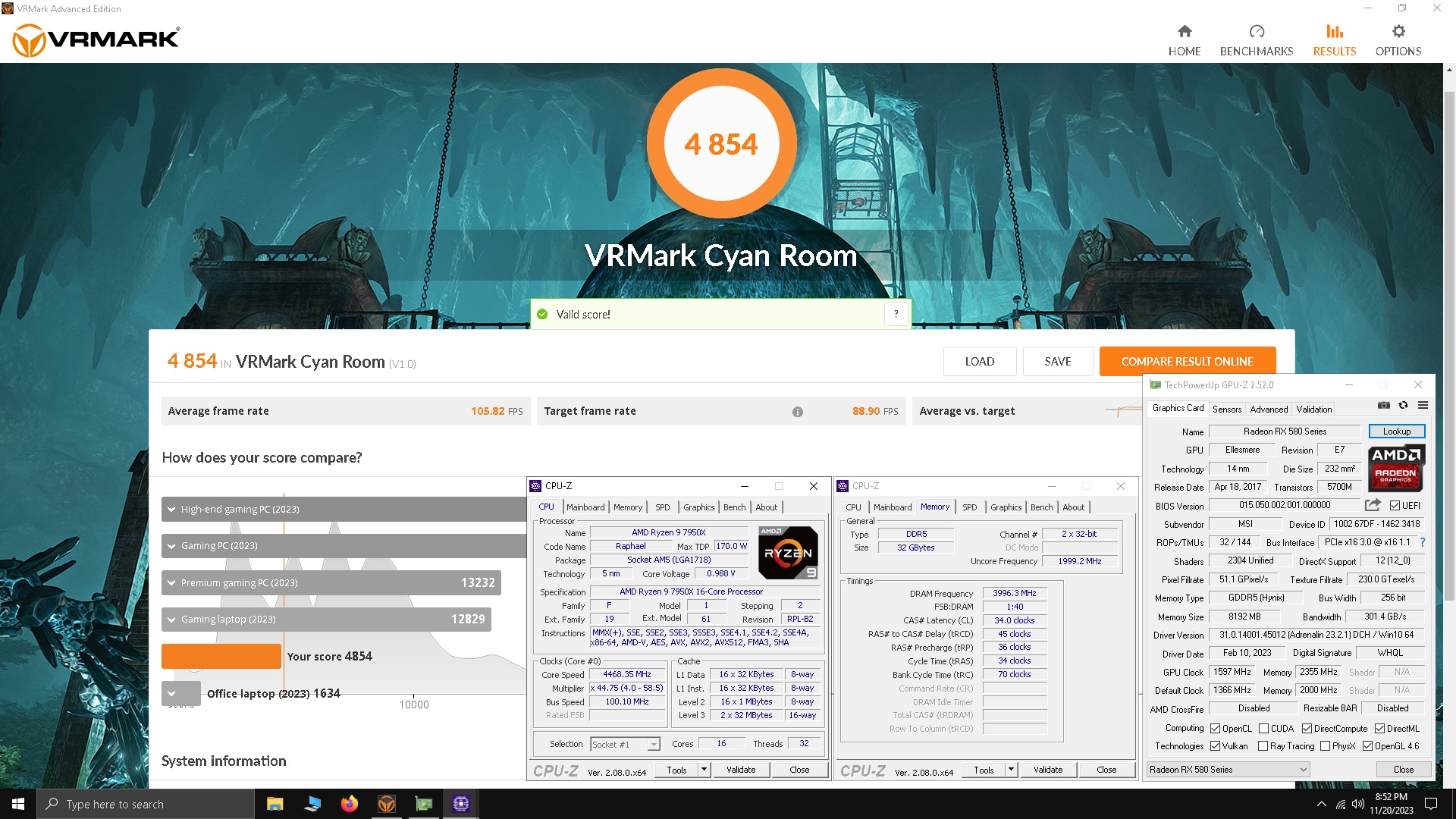Toggle the CUDA checkbox
1456x819 pixels.
pos(1263,729)
